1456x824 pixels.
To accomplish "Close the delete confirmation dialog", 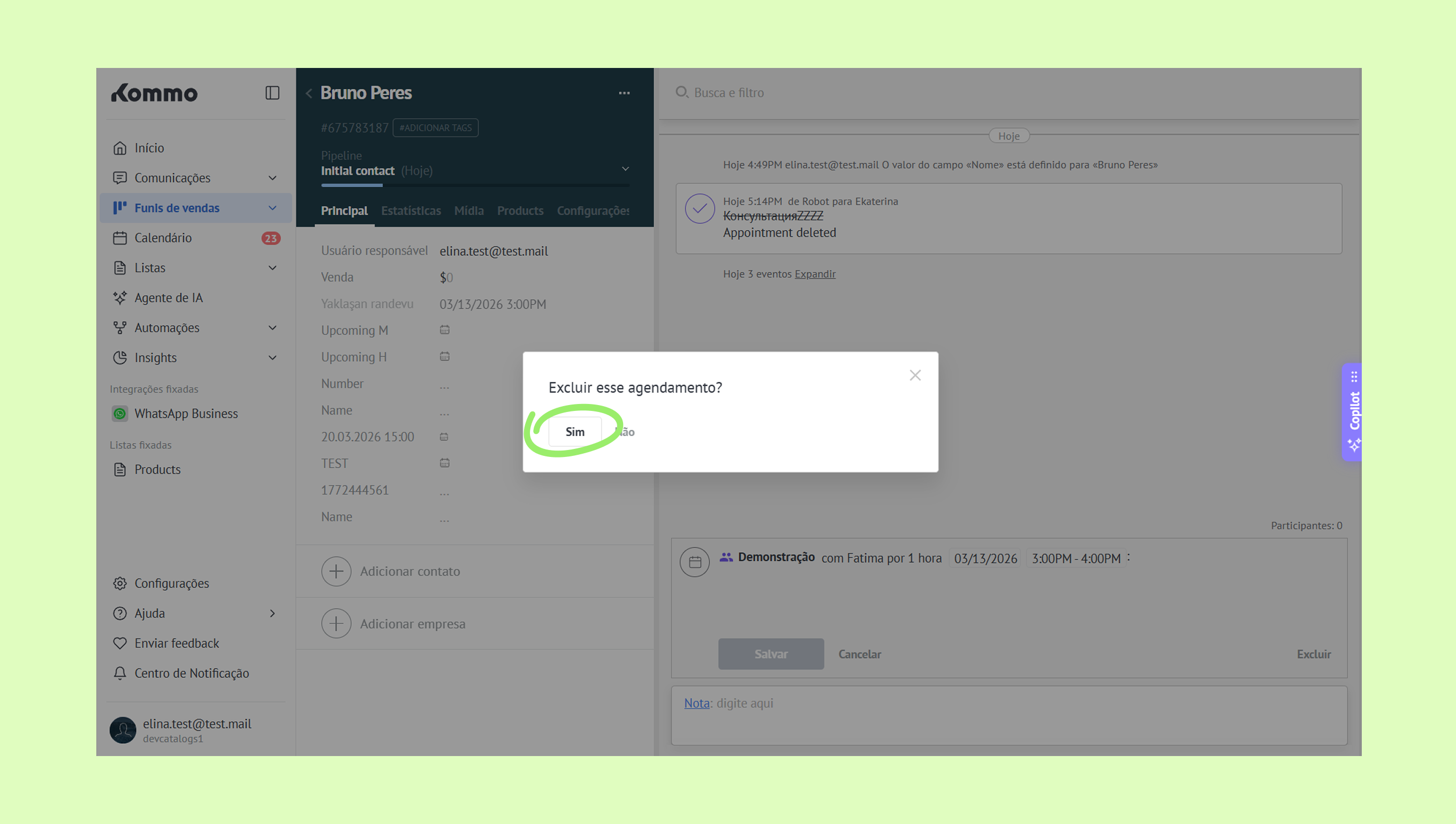I will point(915,375).
